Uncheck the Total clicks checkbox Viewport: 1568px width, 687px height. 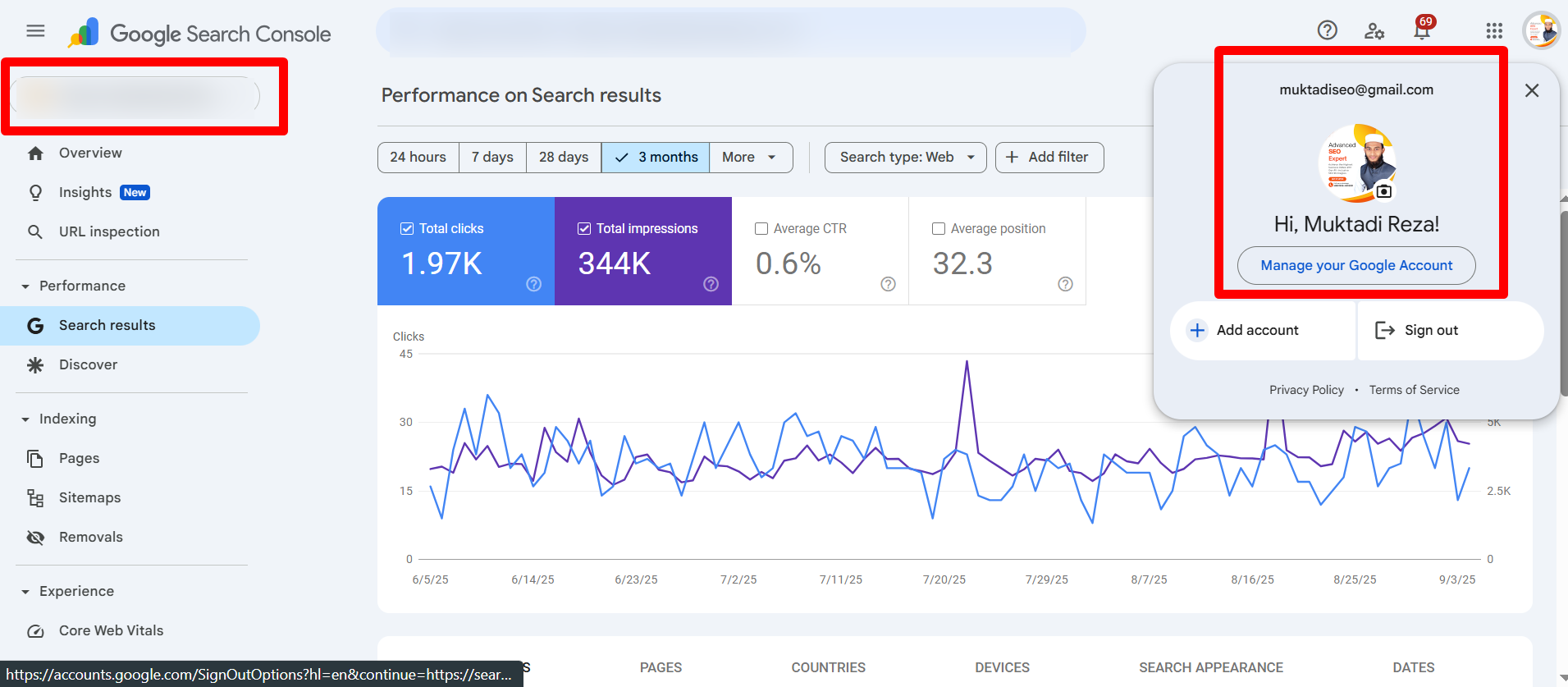pos(407,228)
